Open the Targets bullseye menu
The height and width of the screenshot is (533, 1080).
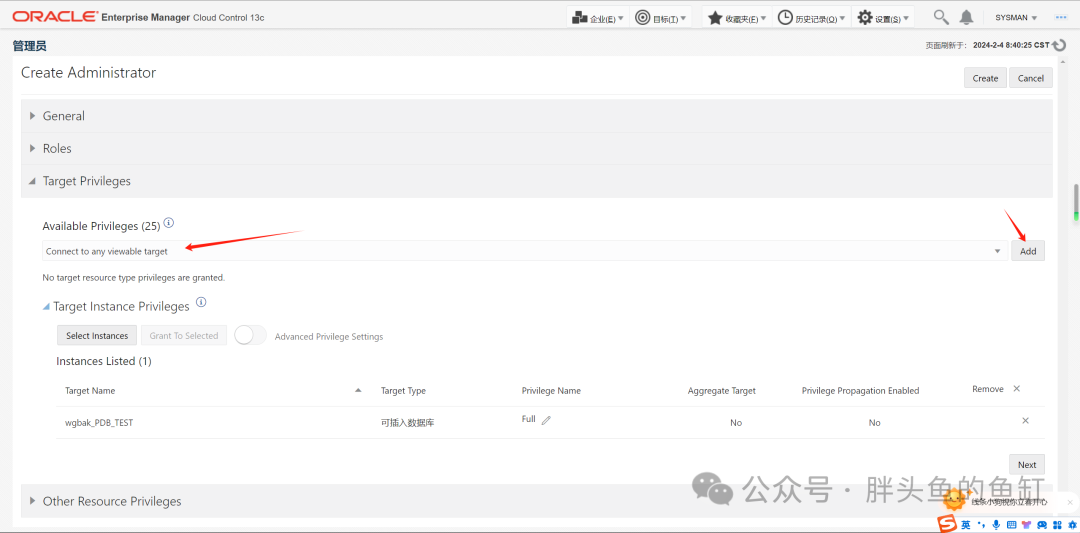pos(643,17)
